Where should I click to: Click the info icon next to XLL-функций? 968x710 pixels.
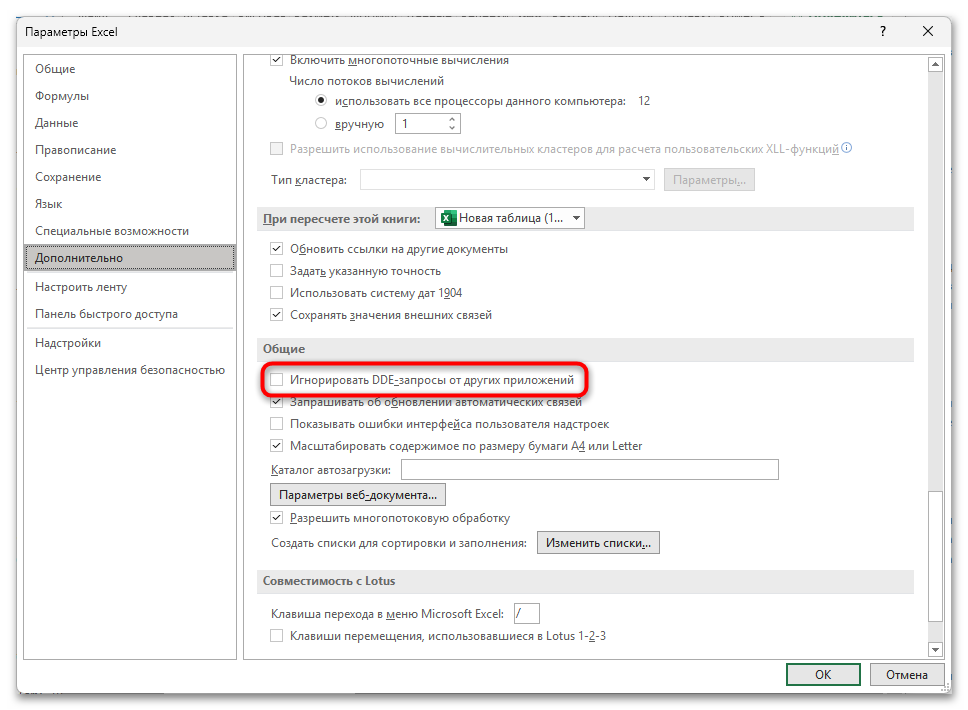click(846, 148)
